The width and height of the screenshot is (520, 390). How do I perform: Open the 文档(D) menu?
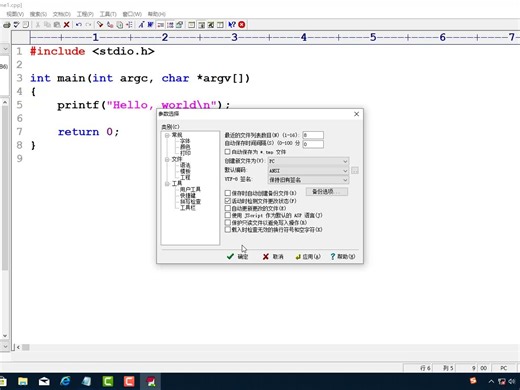click(x=62, y=14)
